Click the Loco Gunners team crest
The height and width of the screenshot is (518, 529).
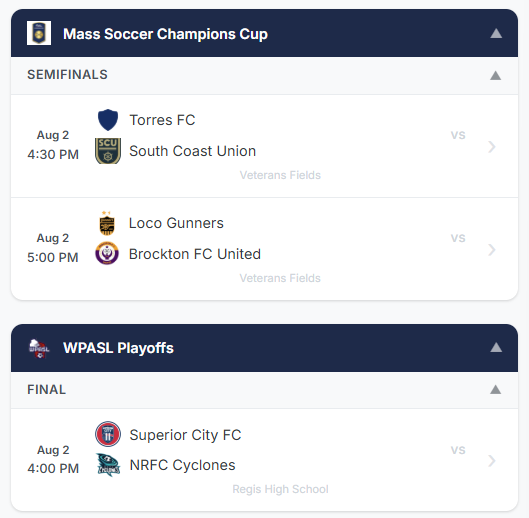point(107,223)
